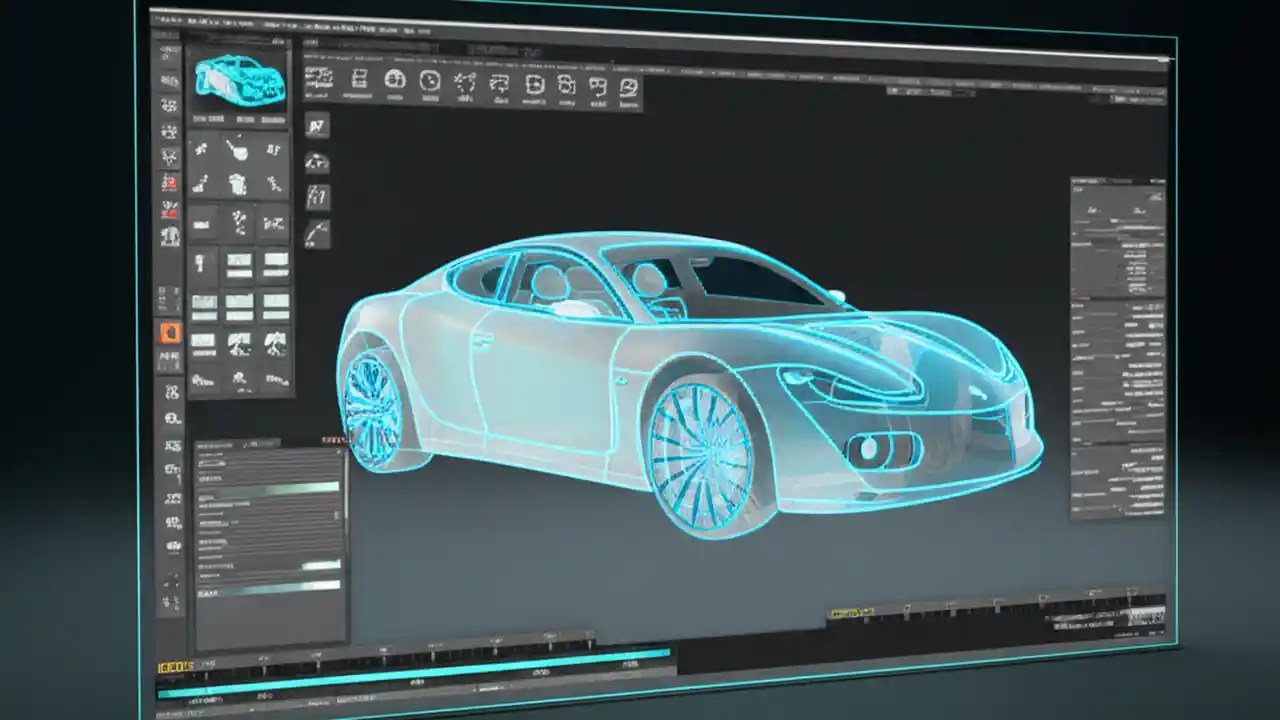Open the export icon at the toolbar's right end
Viewport: 1280px width, 720px height.
[x=630, y=88]
